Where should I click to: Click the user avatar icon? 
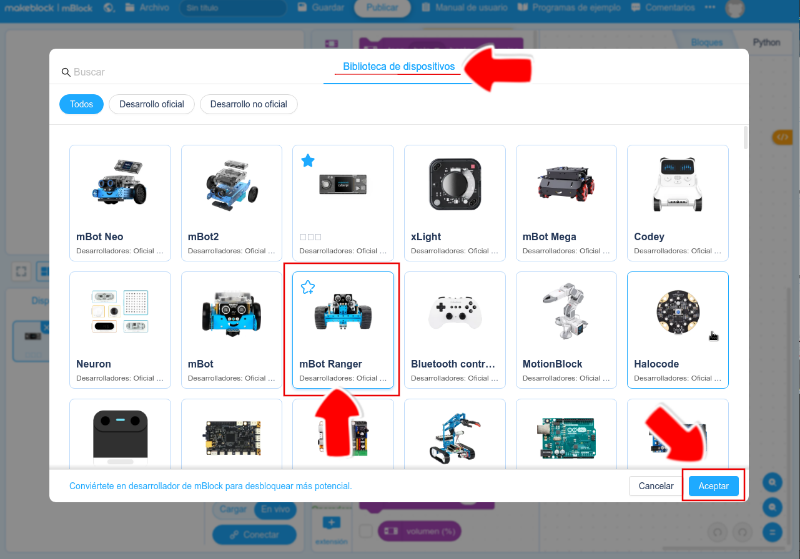coord(735,8)
